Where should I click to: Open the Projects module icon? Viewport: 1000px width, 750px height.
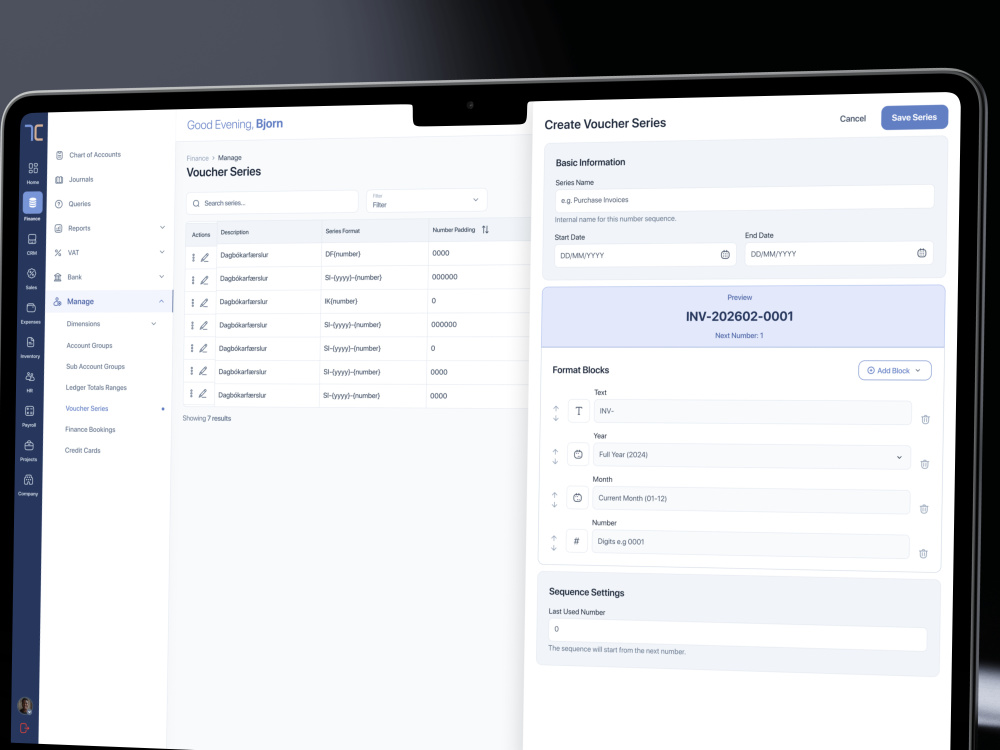pyautogui.click(x=29, y=449)
